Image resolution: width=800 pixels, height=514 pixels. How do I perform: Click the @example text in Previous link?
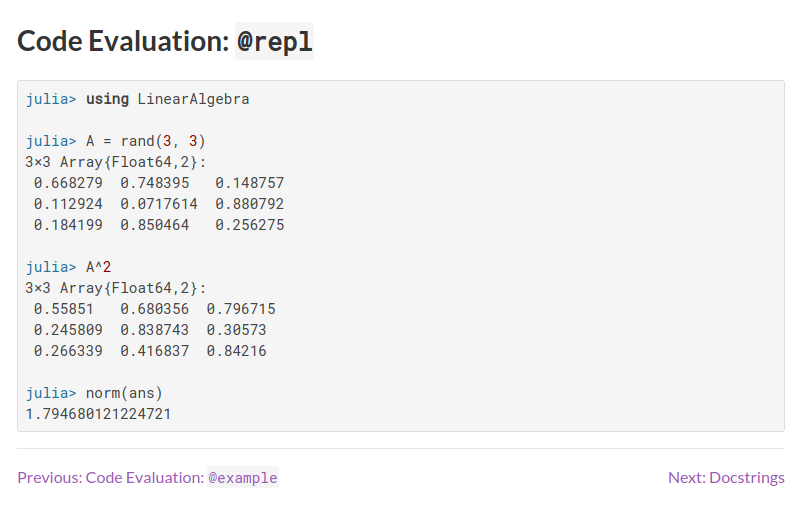[x=243, y=478]
